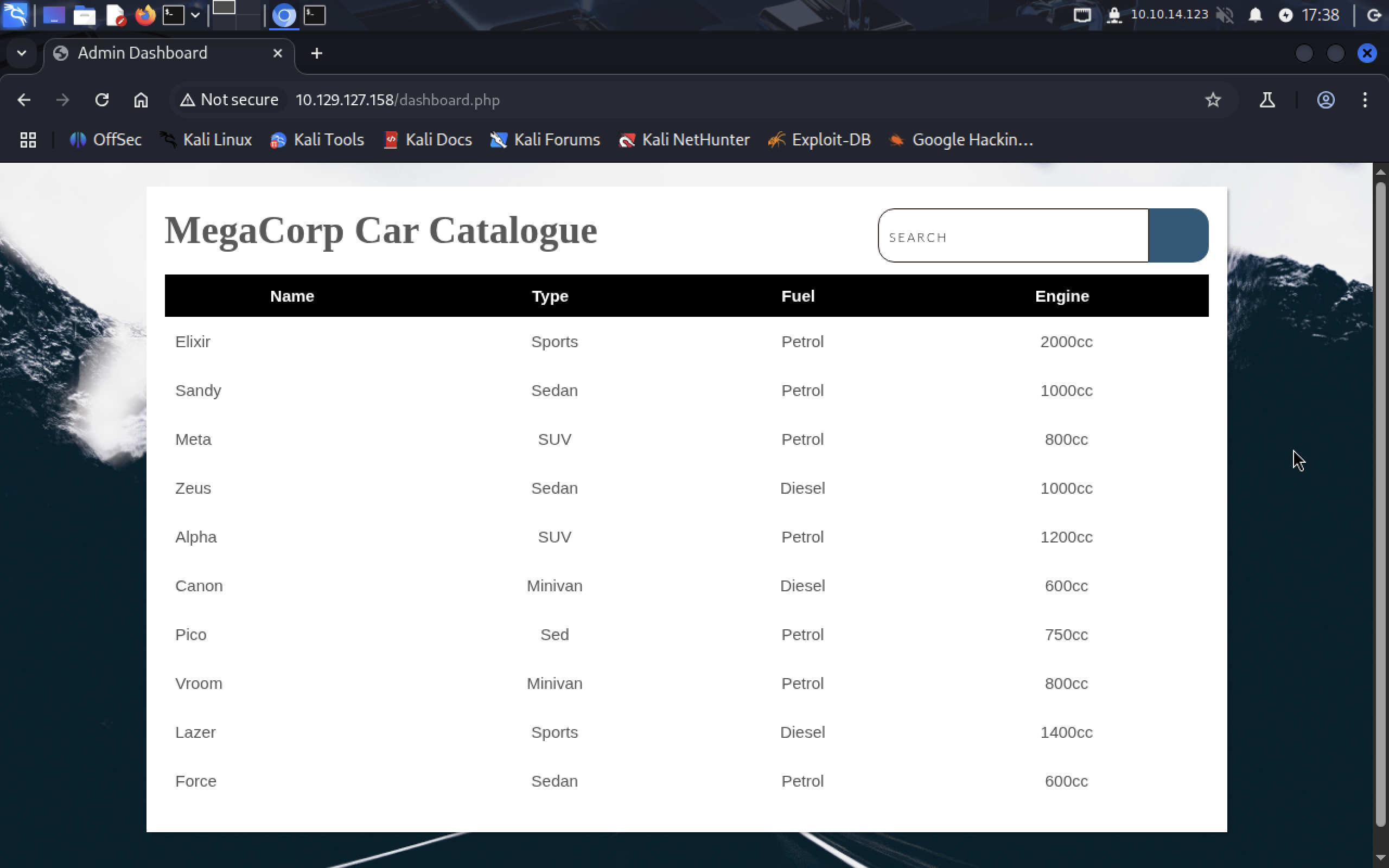Image resolution: width=1389 pixels, height=868 pixels.
Task: Click the log out icon in the panel
Action: point(1373,15)
